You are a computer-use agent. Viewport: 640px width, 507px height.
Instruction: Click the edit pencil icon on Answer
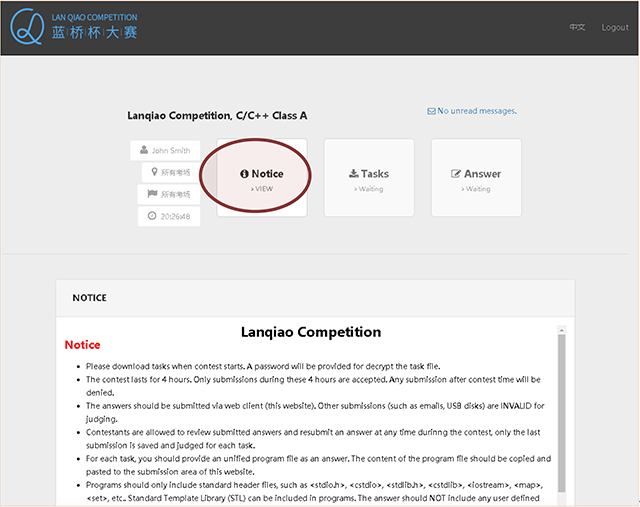(x=457, y=174)
